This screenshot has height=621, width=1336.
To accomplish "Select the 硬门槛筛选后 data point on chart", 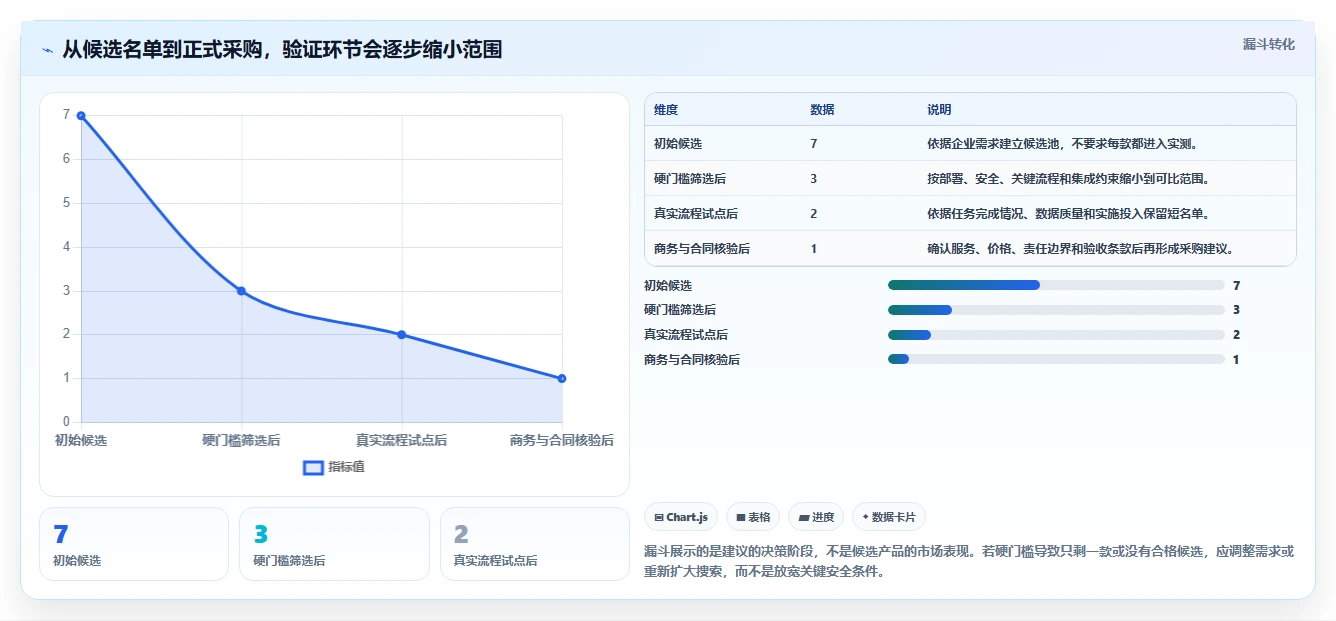I will click(241, 291).
